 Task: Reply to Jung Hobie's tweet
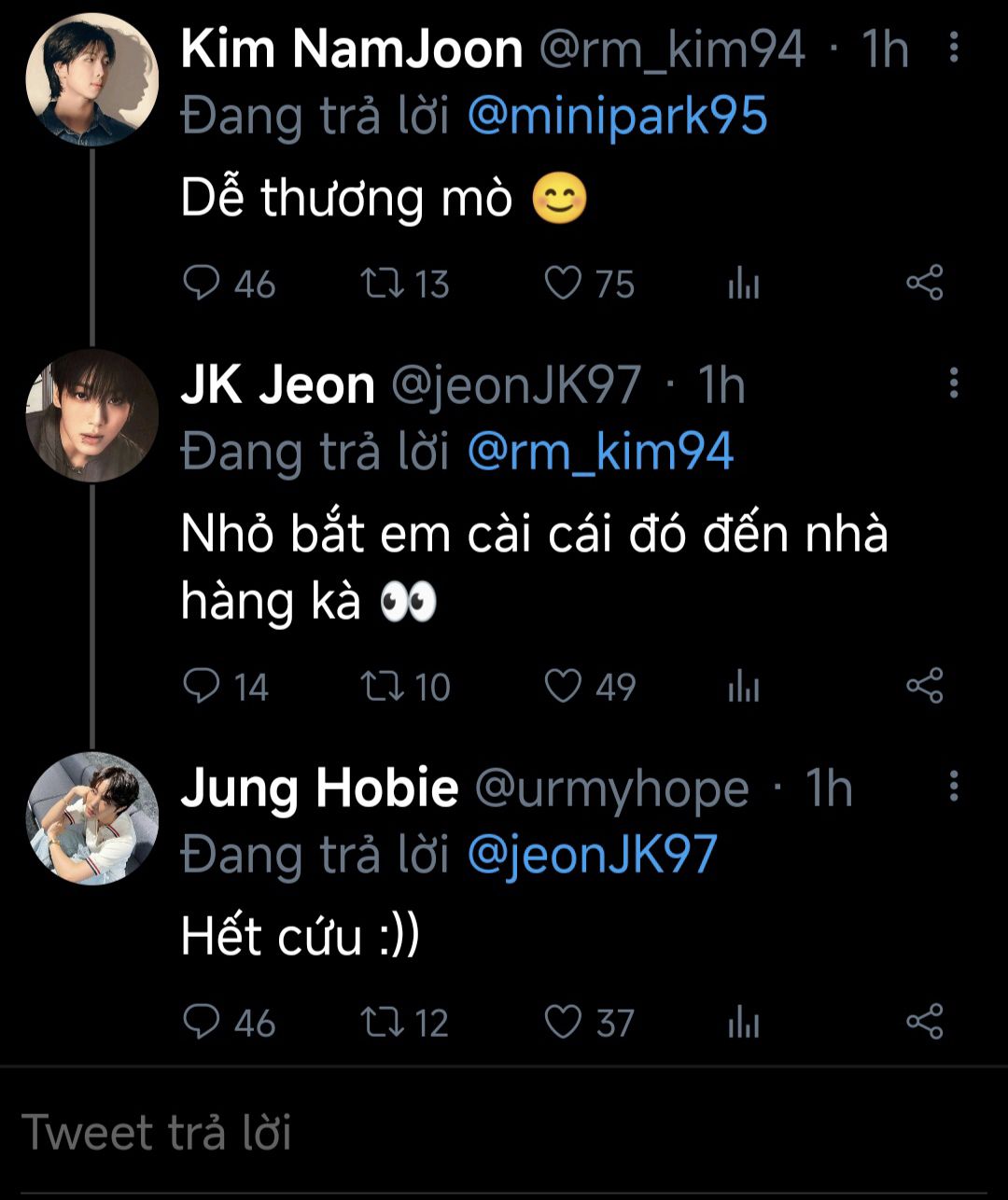201,1022
